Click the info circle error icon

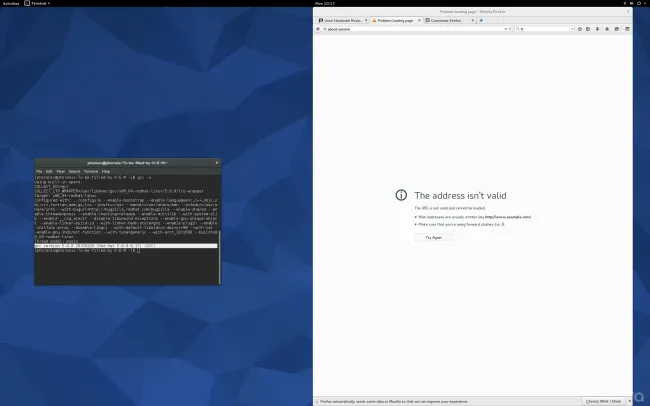(x=401, y=195)
